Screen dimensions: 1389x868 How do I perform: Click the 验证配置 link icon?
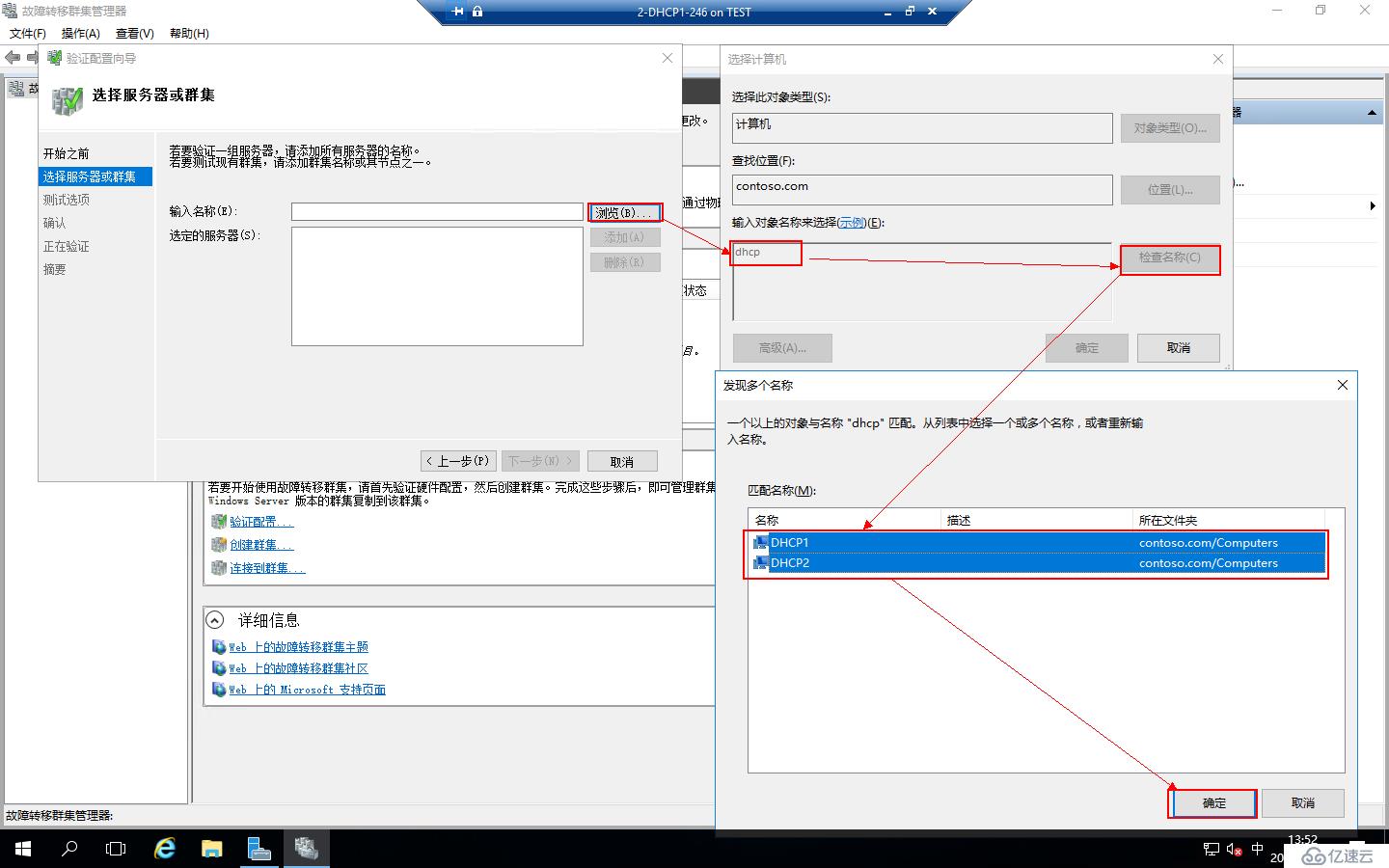[x=219, y=522]
